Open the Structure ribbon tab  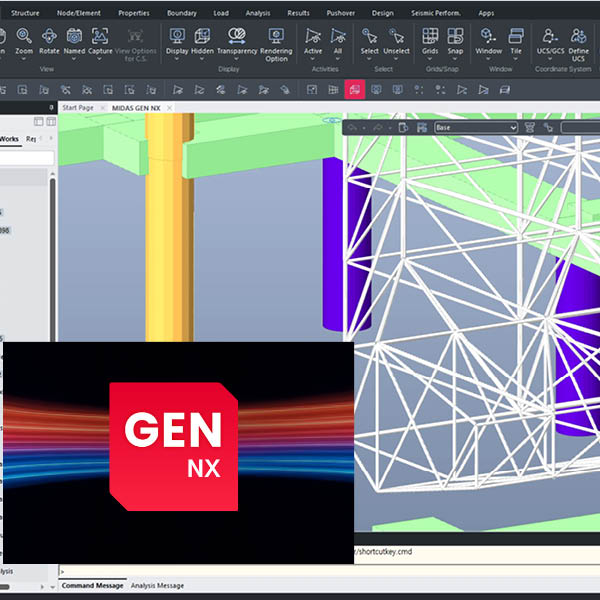pos(25,13)
